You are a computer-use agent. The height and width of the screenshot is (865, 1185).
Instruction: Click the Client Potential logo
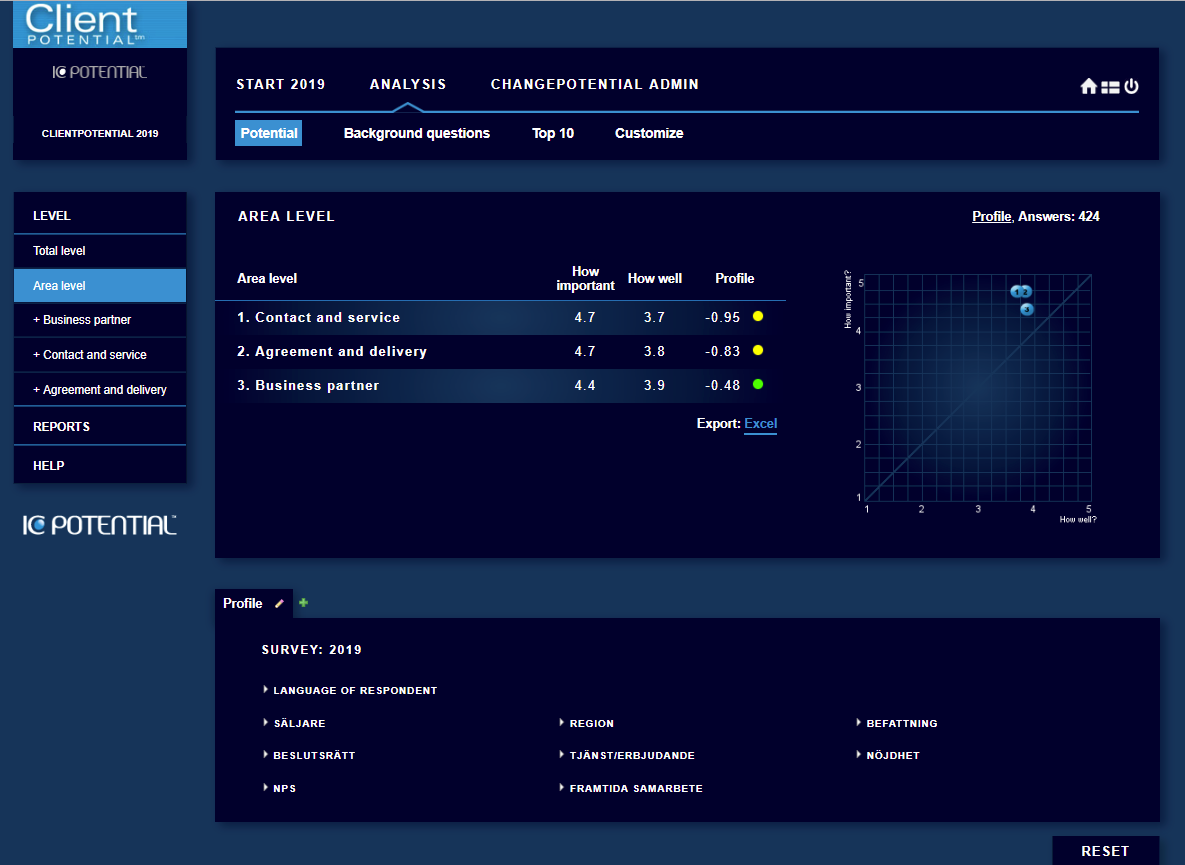100,24
